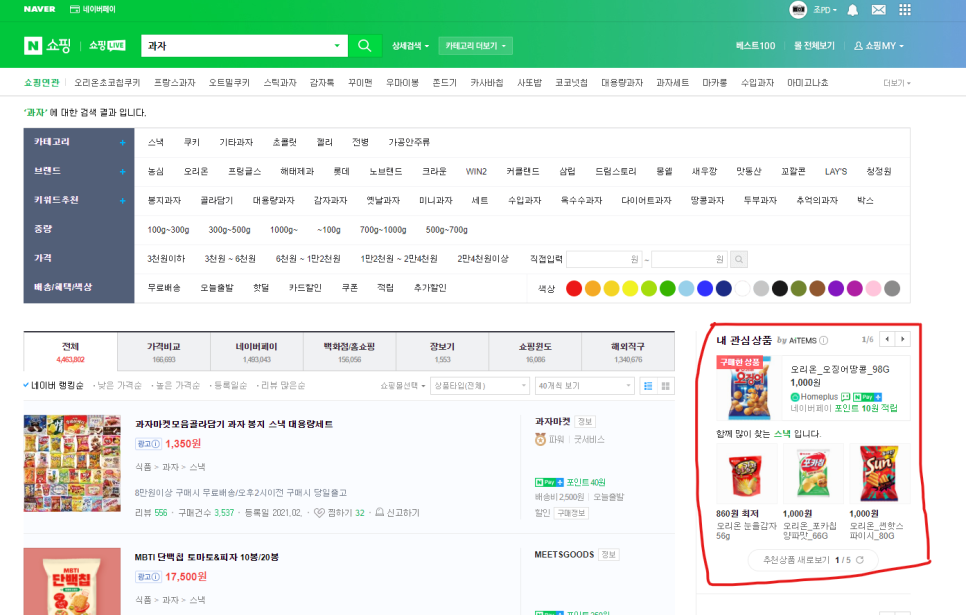
Task: Open 베스트100 link
Action: (755, 46)
